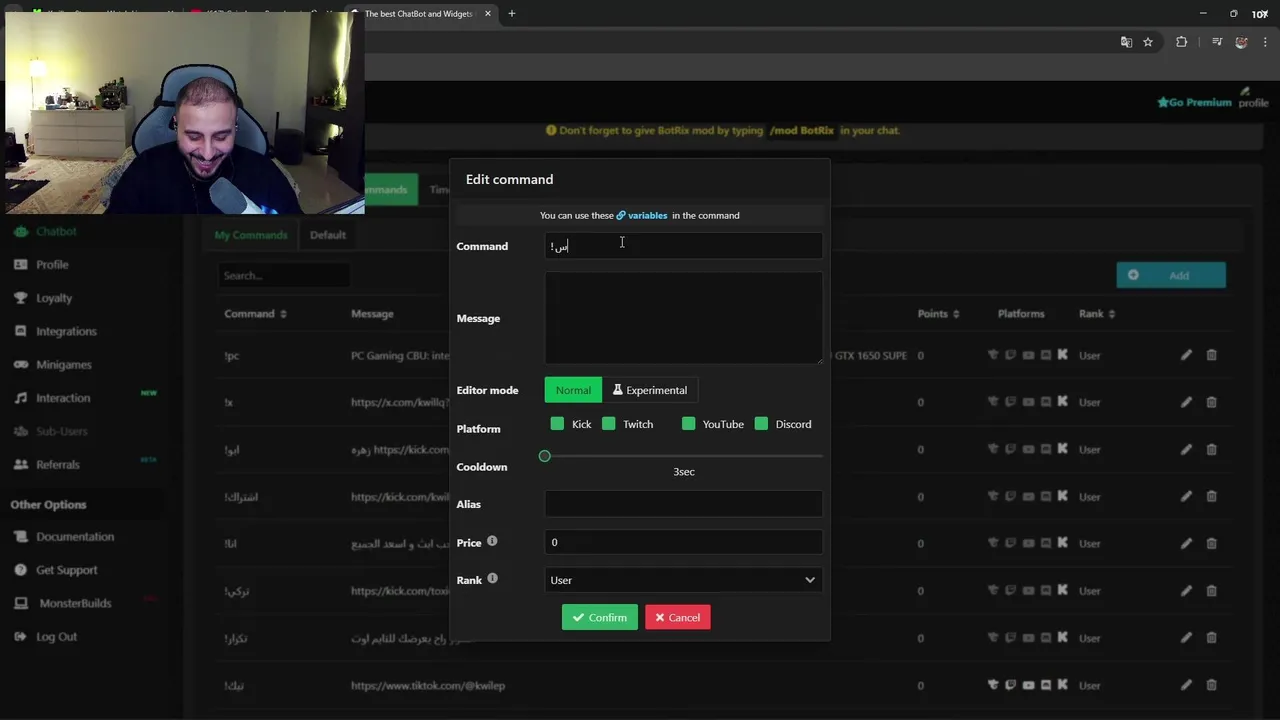Click trash icon for the !x command
This screenshot has height=720, width=1280.
[1211, 402]
